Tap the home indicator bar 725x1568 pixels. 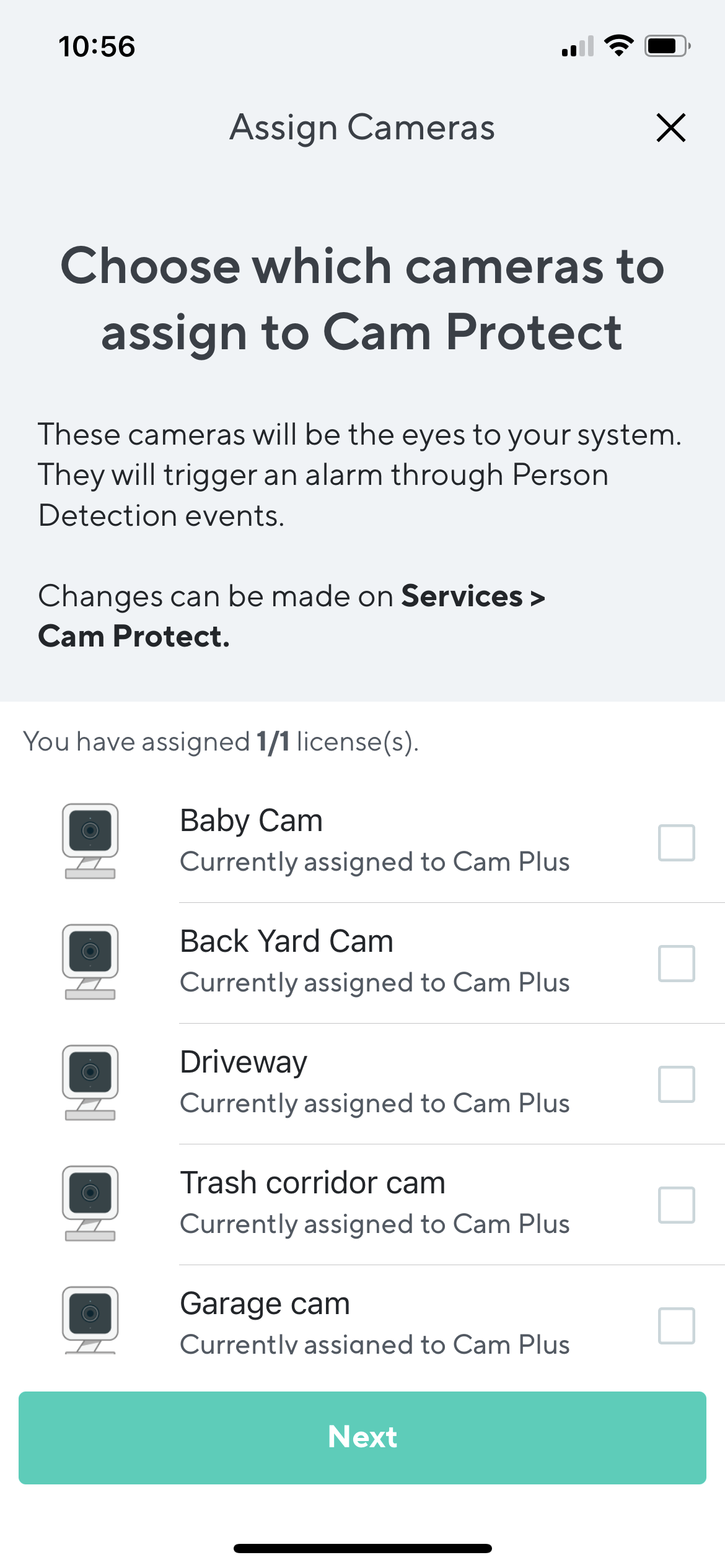click(x=362, y=1548)
